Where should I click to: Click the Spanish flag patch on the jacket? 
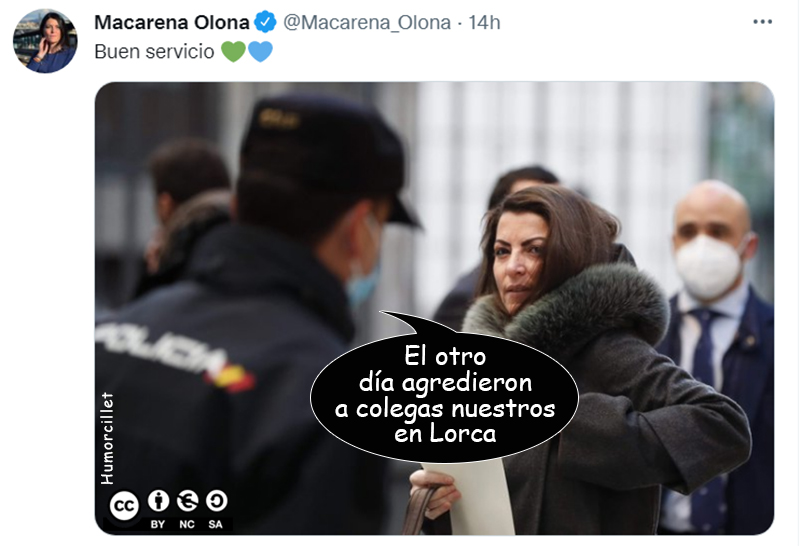230,378
